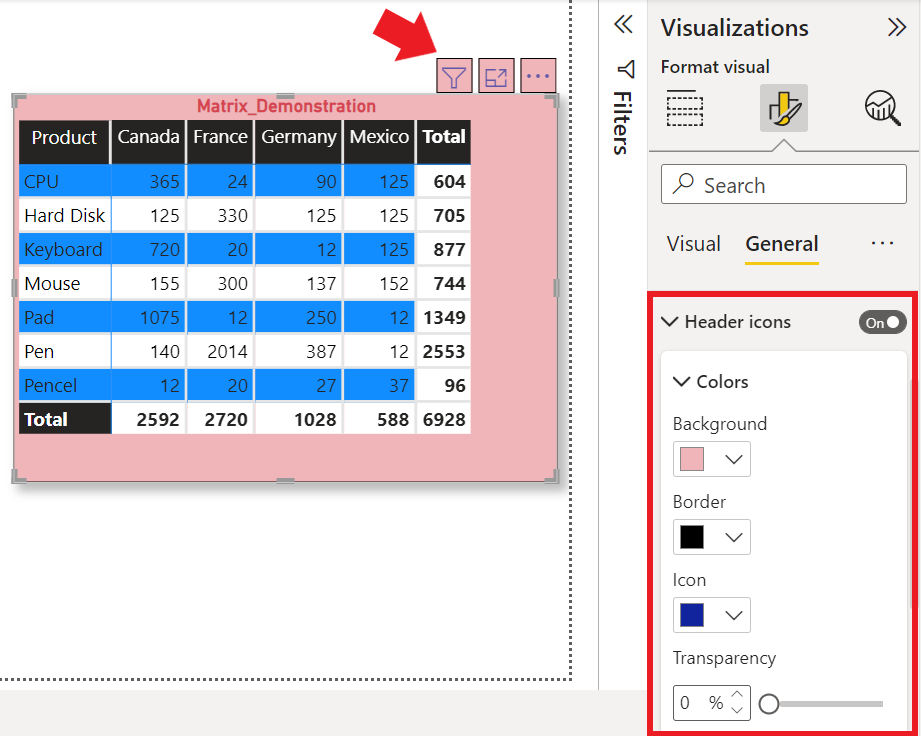Click the search magnifier icon
921x736 pixels.
click(x=683, y=184)
